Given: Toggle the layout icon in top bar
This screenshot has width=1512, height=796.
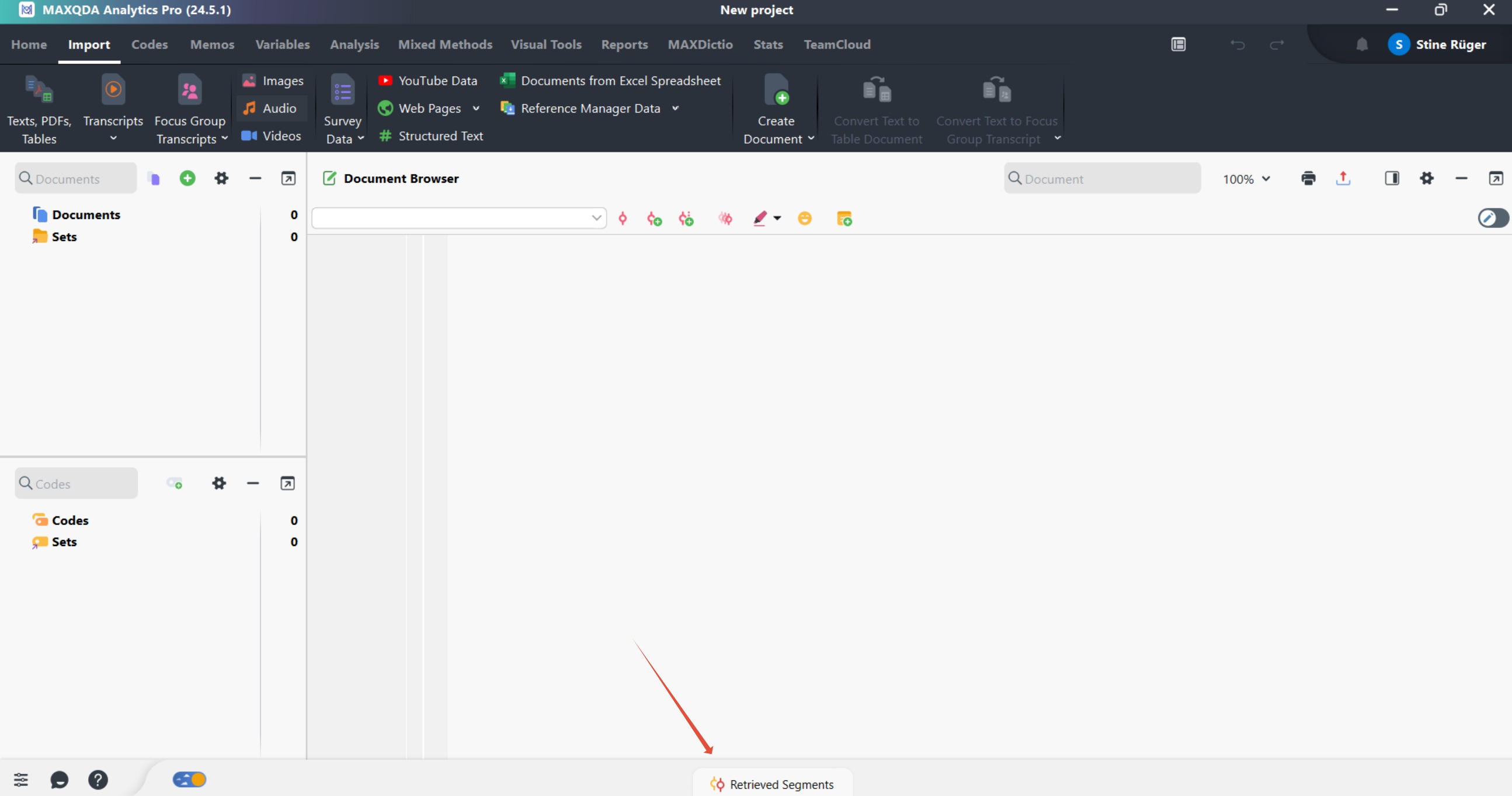Looking at the screenshot, I should point(1178,44).
